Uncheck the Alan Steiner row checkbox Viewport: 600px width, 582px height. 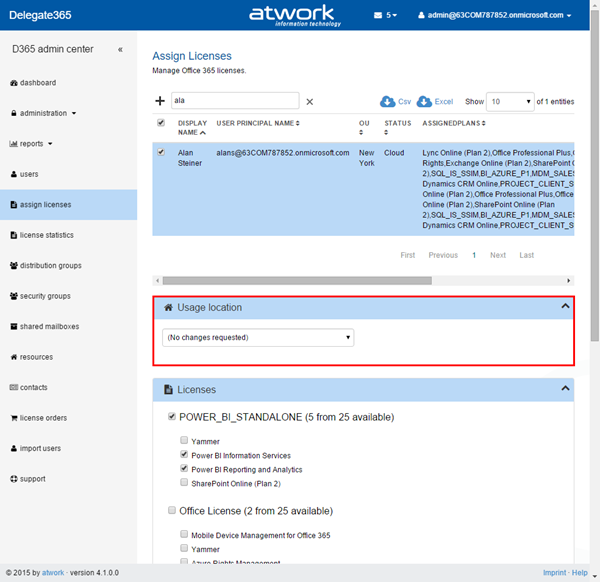point(161,152)
